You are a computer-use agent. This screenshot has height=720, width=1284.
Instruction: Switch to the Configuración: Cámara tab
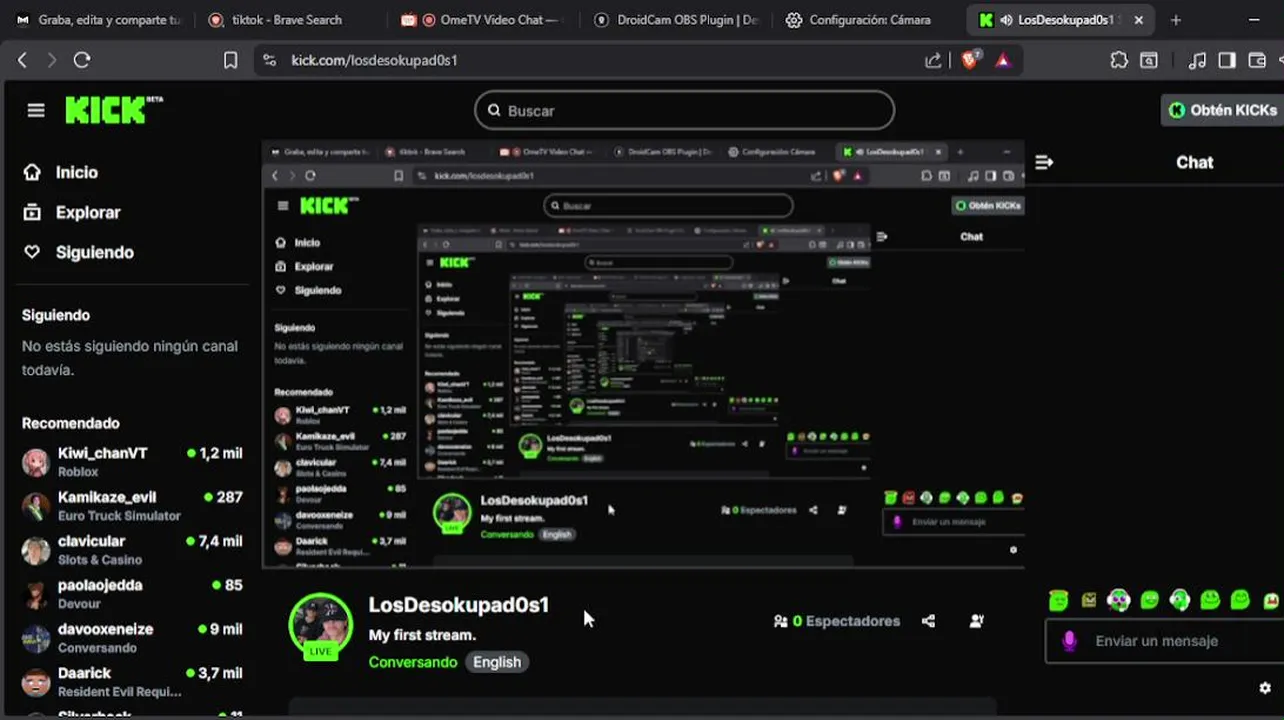[868, 19]
